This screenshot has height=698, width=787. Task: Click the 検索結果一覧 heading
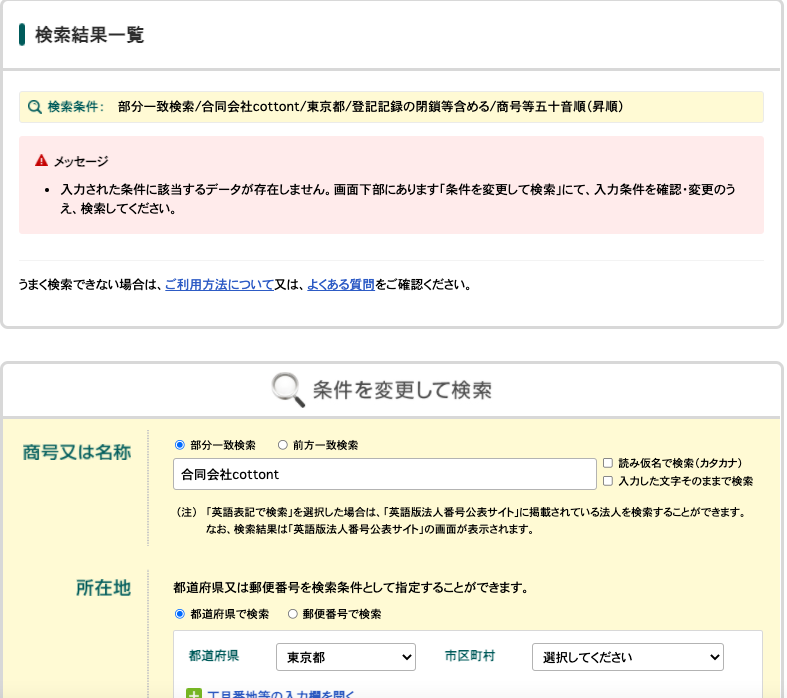[x=89, y=35]
